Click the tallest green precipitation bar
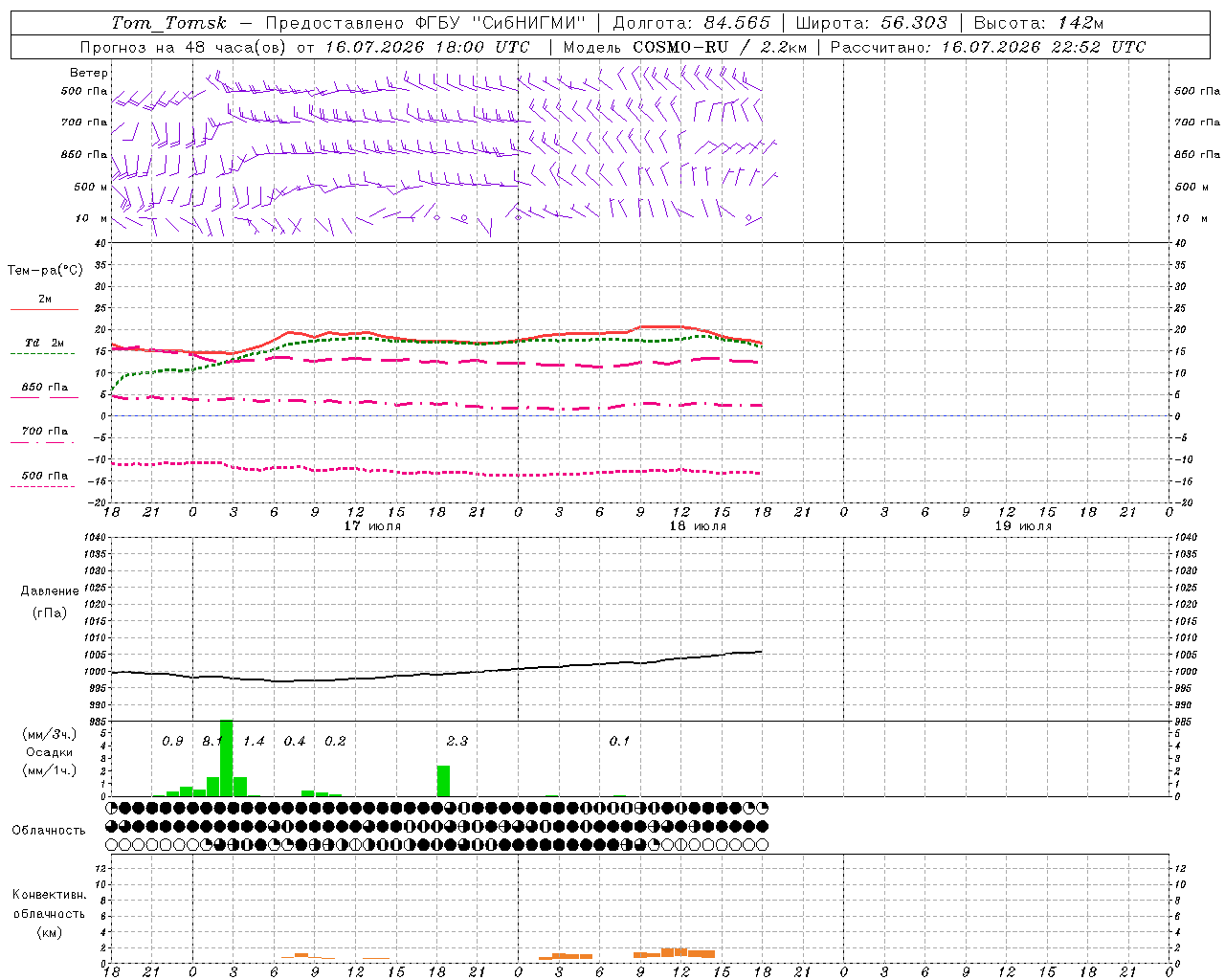The image size is (1225, 980). tap(227, 758)
